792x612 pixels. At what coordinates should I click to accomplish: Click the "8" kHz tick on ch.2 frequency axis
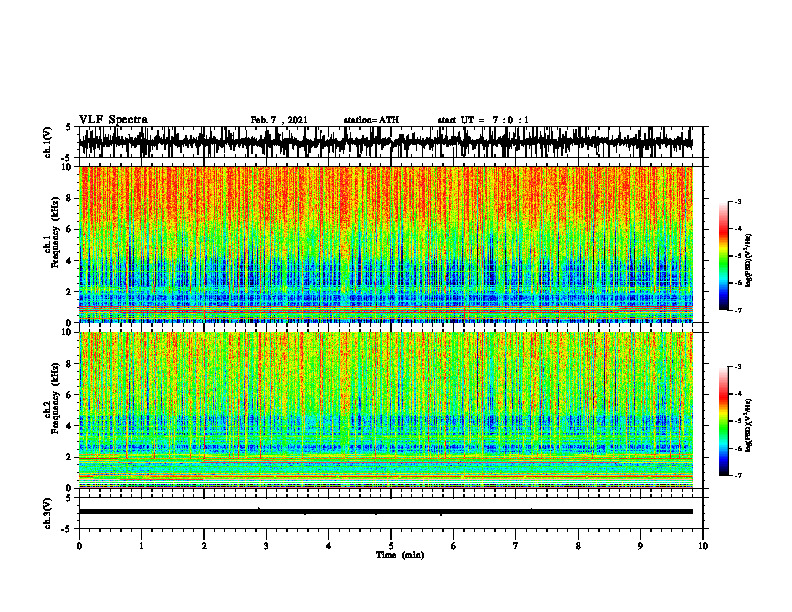pos(69,364)
